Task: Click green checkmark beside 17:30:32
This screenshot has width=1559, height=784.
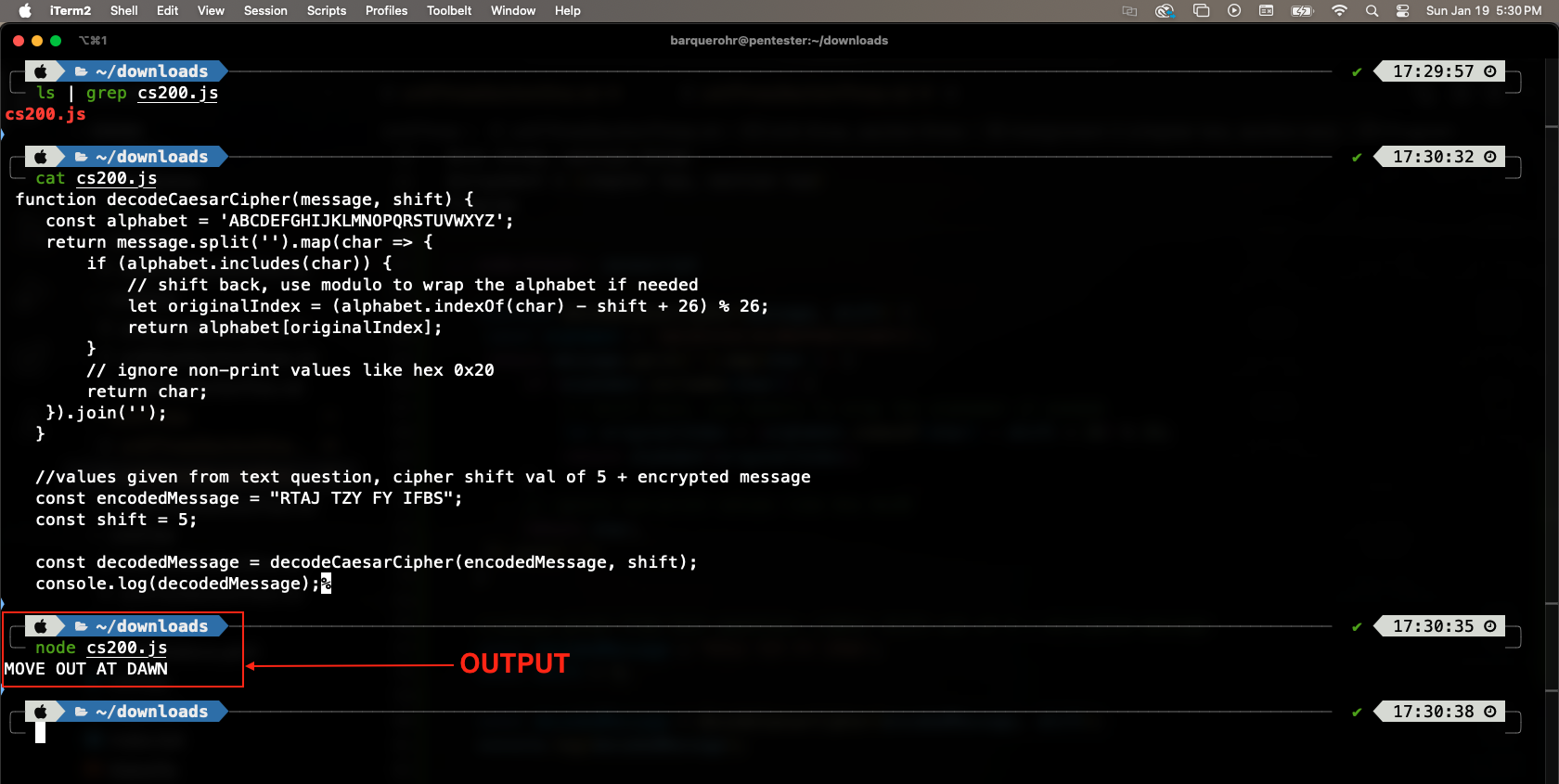Action: (1357, 157)
